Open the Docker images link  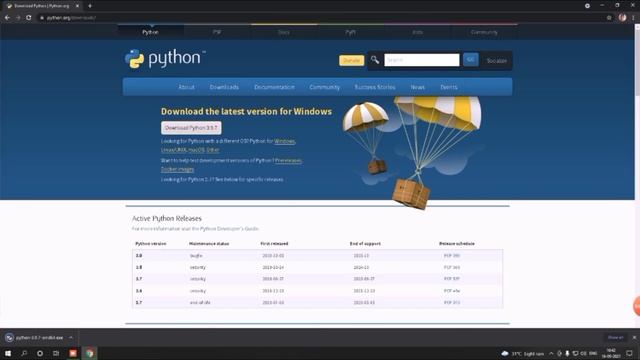coord(177,169)
